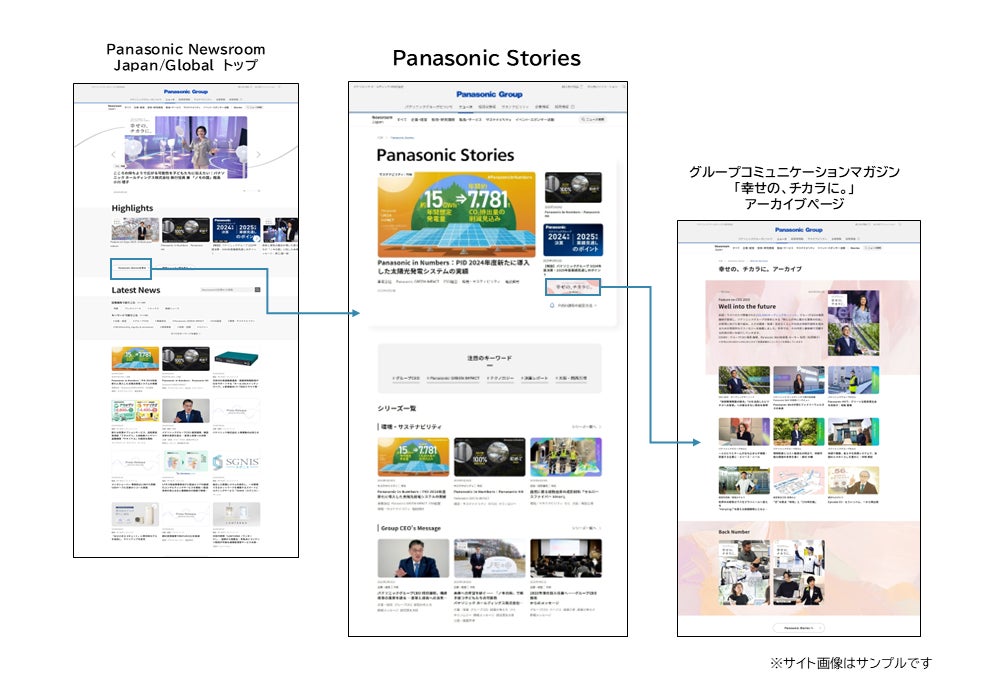Open archive feature image of two presenters
The width and height of the screenshot is (1000, 693).
click(x=853, y=323)
